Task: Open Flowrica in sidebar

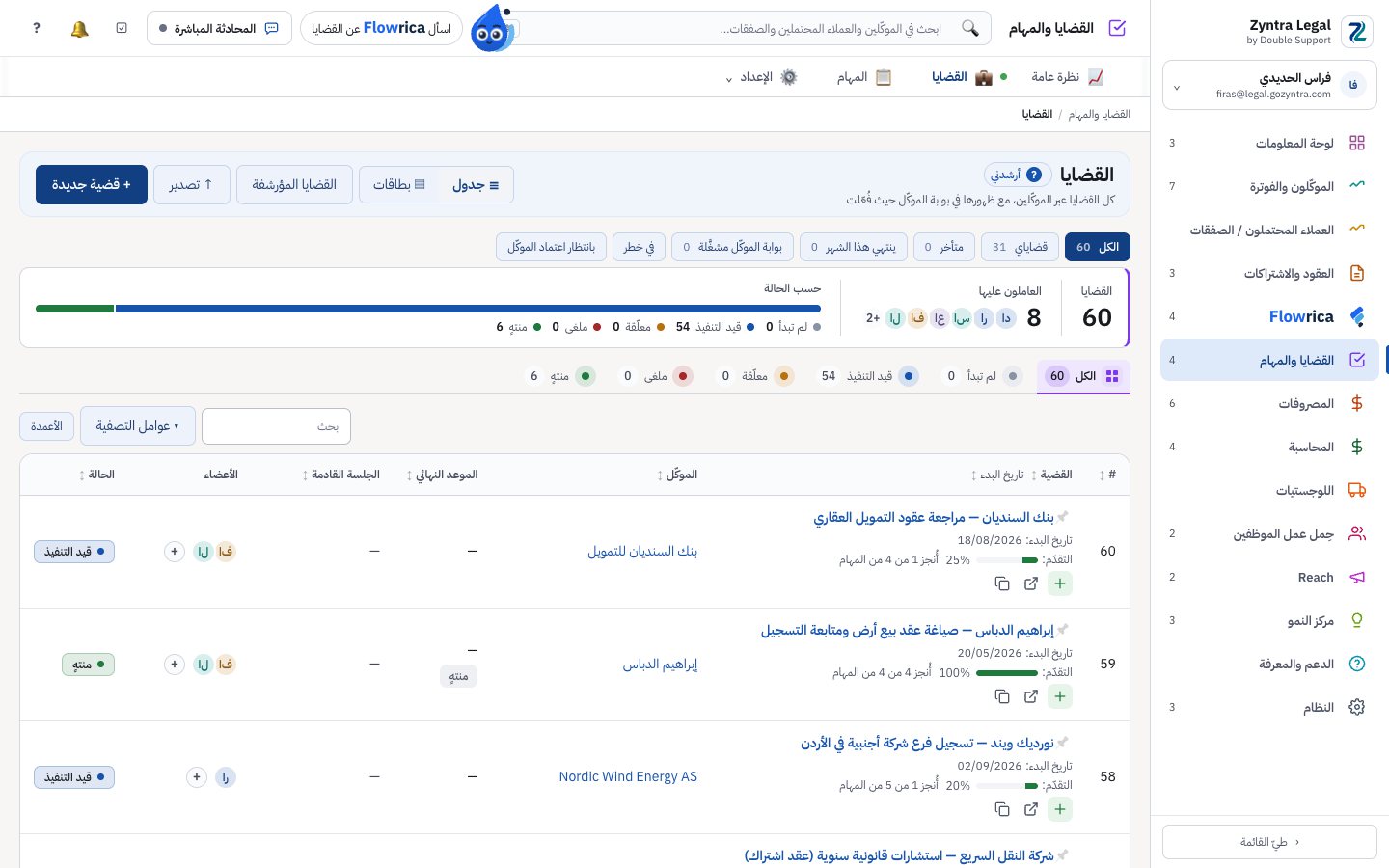Action: (1269, 316)
